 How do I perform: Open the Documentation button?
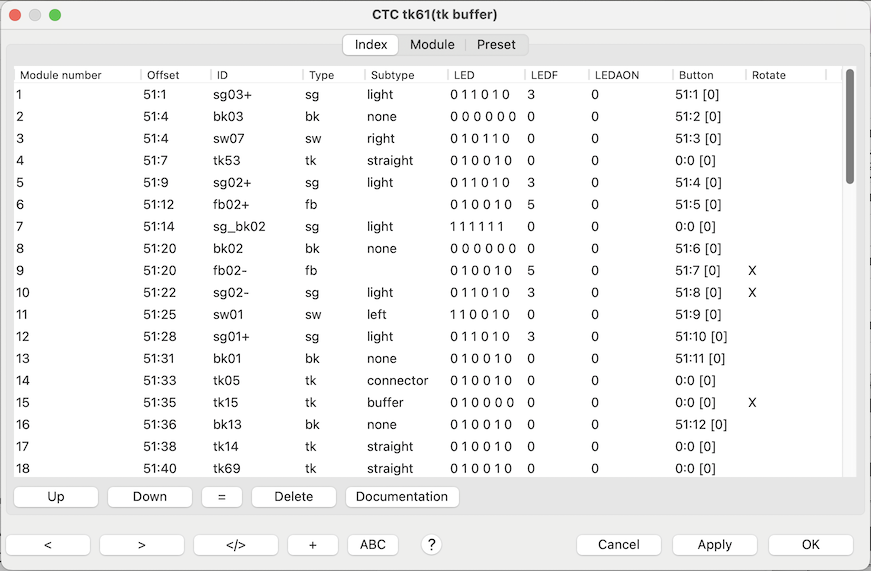coord(402,497)
